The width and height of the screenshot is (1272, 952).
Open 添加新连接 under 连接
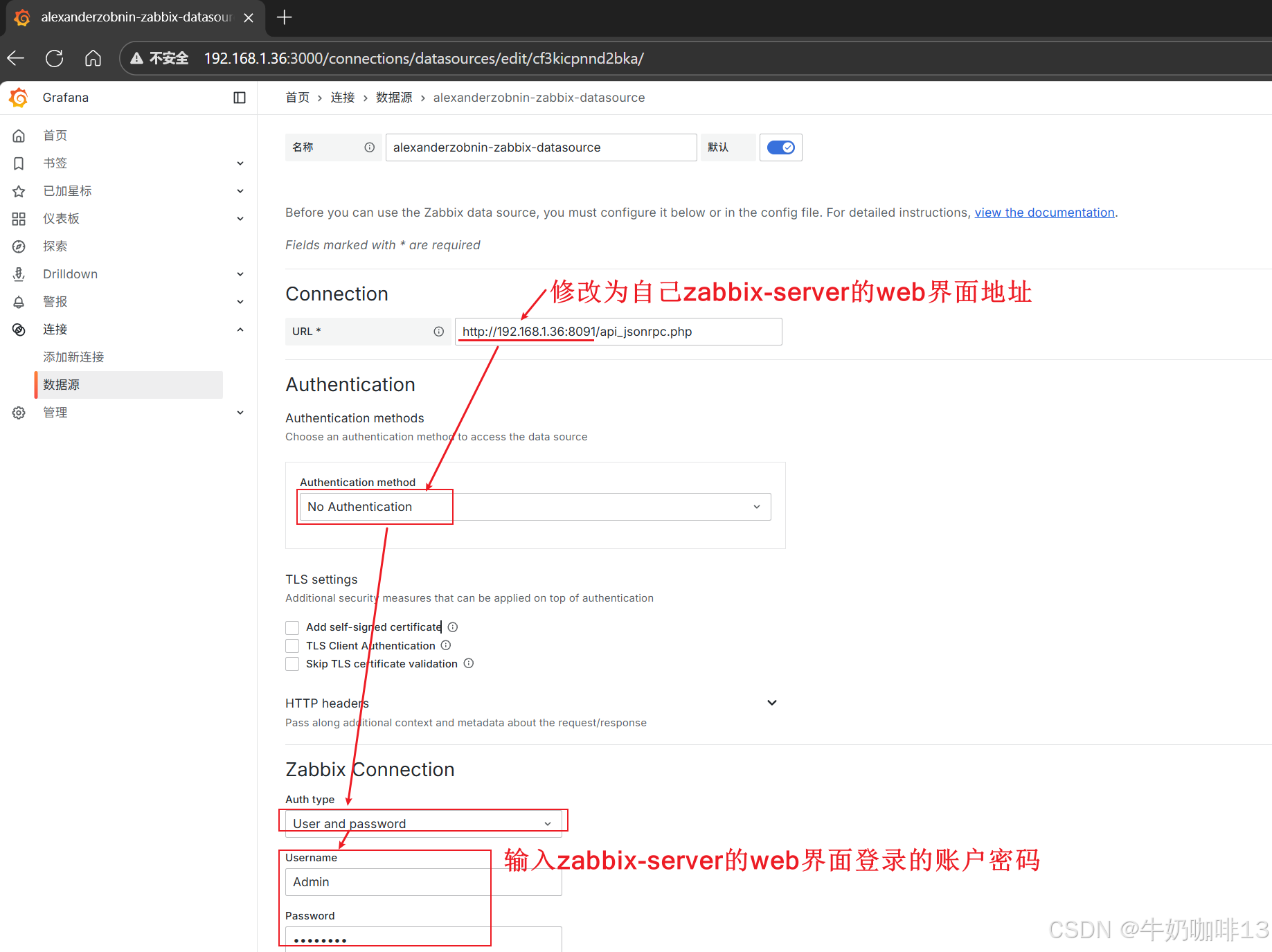pyautogui.click(x=73, y=357)
